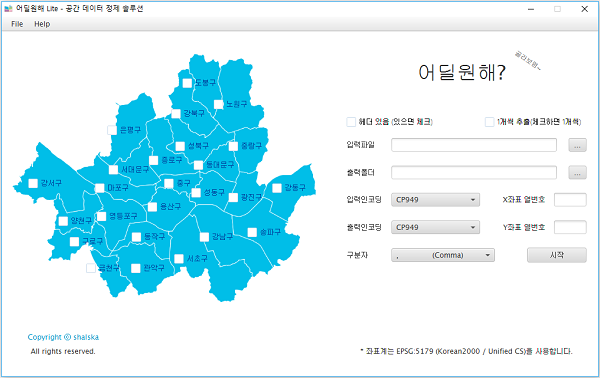Viewport: 600px width, 378px height.
Task: Enable the 서초구 checkbox
Action: (179, 259)
